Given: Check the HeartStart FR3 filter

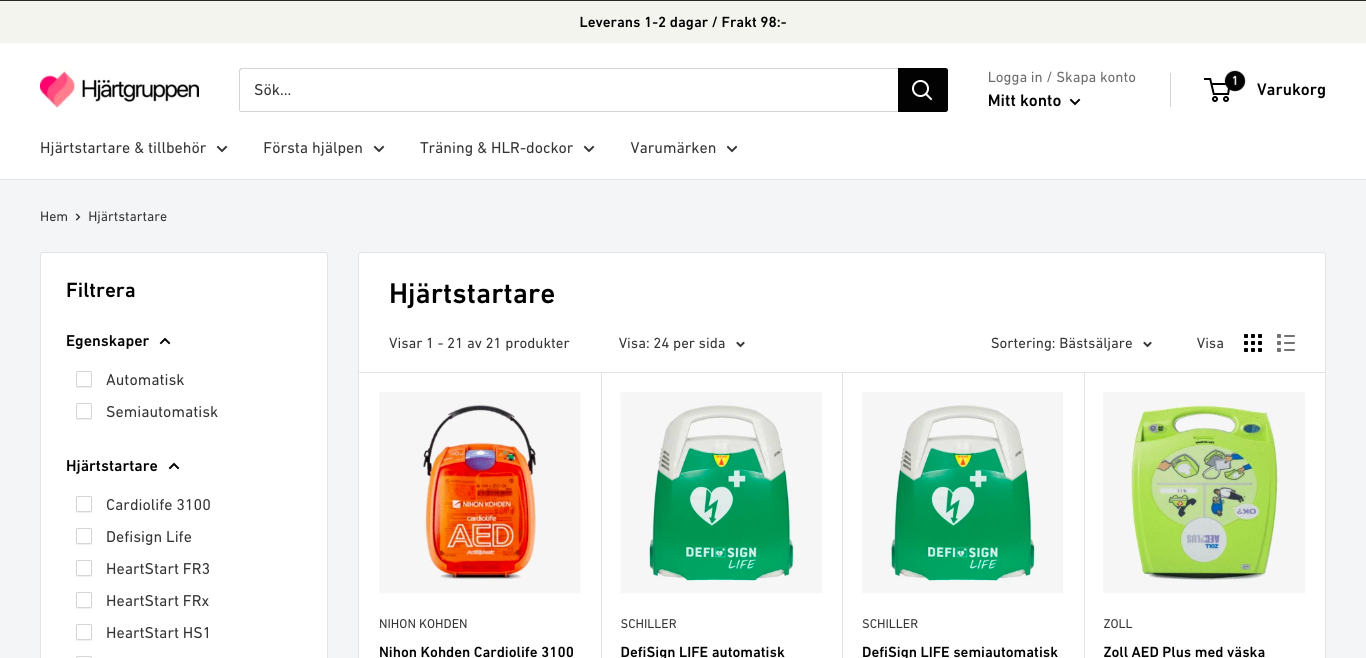Looking at the screenshot, I should tap(84, 568).
